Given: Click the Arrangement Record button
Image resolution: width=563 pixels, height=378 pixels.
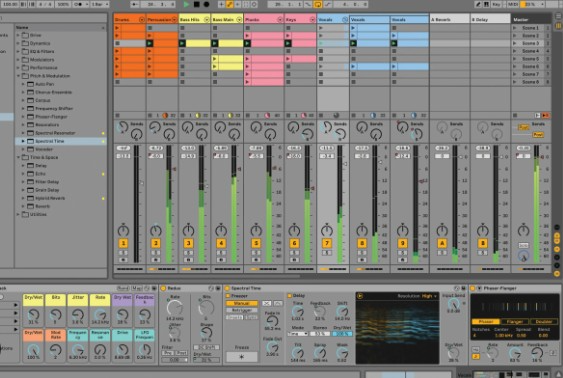Looking at the screenshot, I should coord(206,4).
